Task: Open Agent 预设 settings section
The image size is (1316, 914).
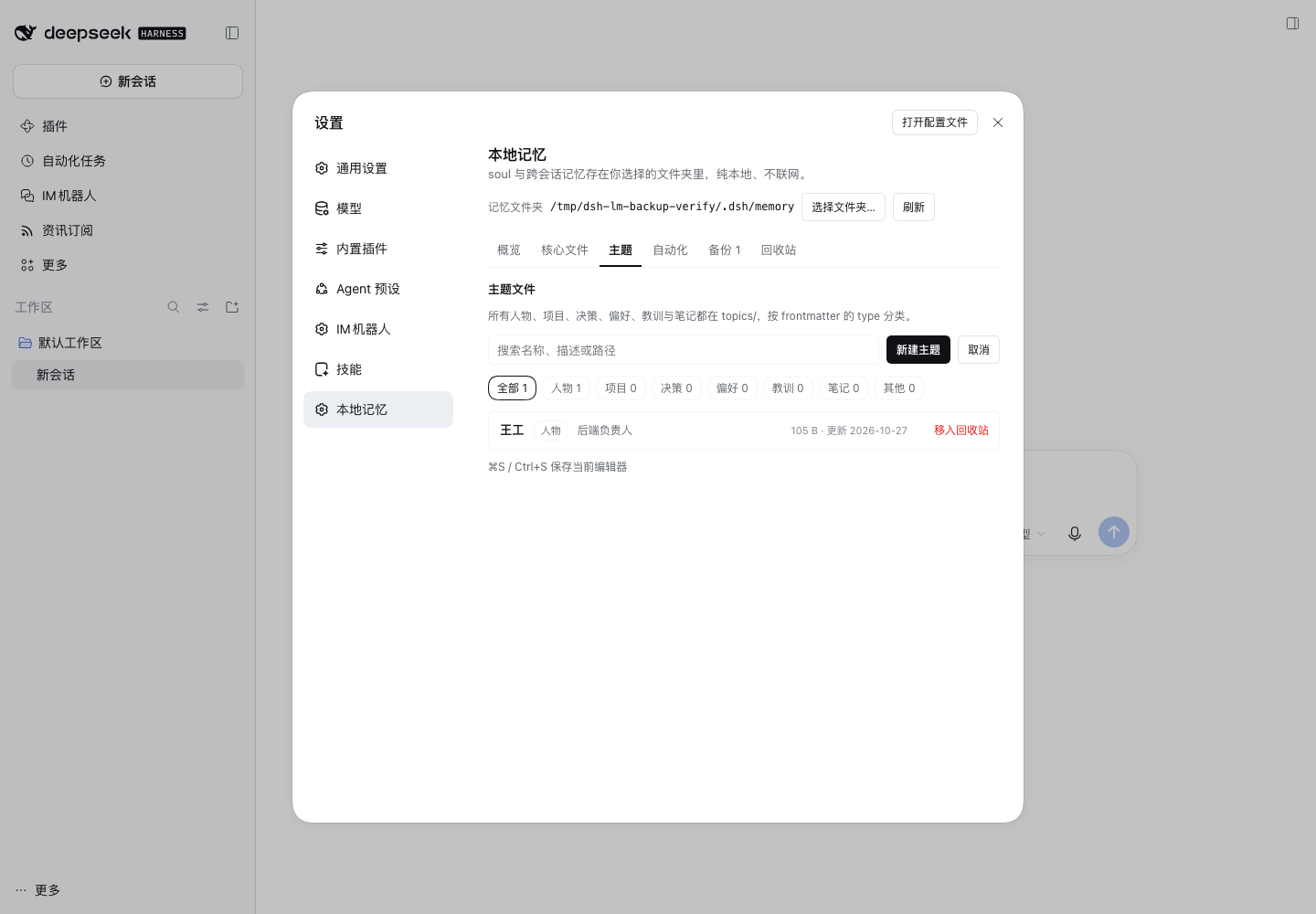Action: pos(378,289)
